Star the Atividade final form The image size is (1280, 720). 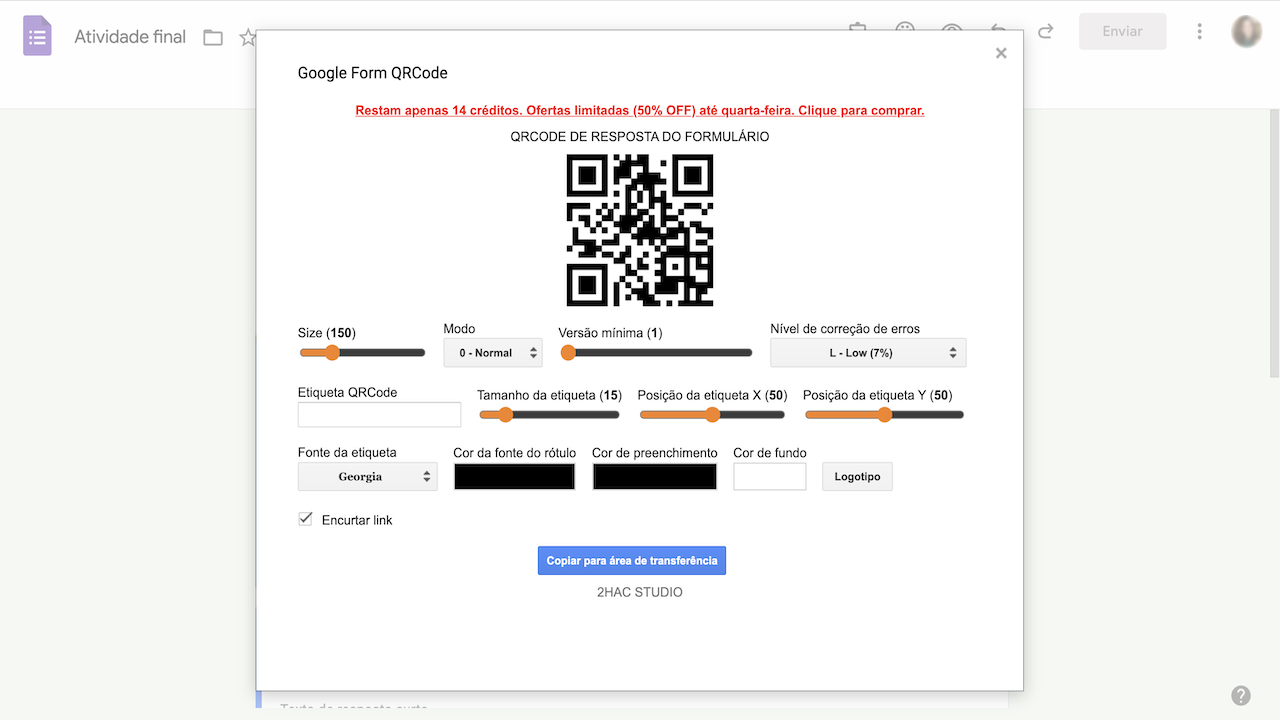coord(248,37)
